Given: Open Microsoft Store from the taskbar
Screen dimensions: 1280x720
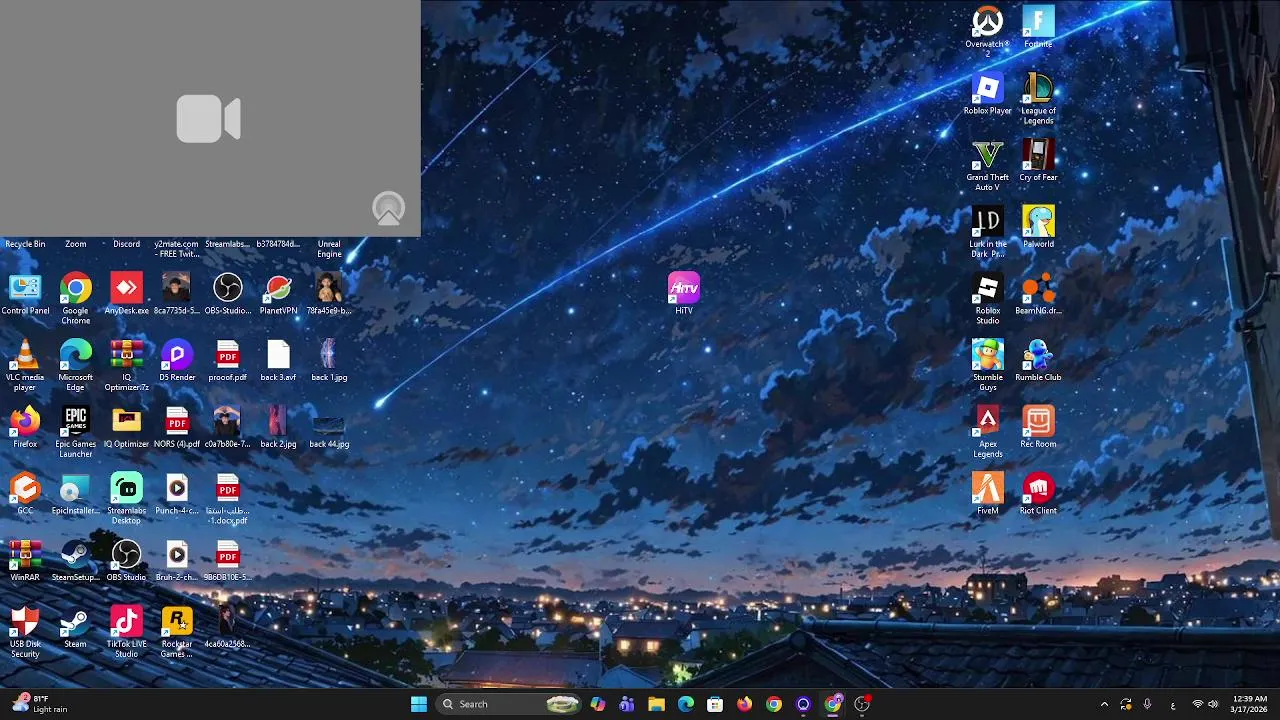Looking at the screenshot, I should [715, 704].
